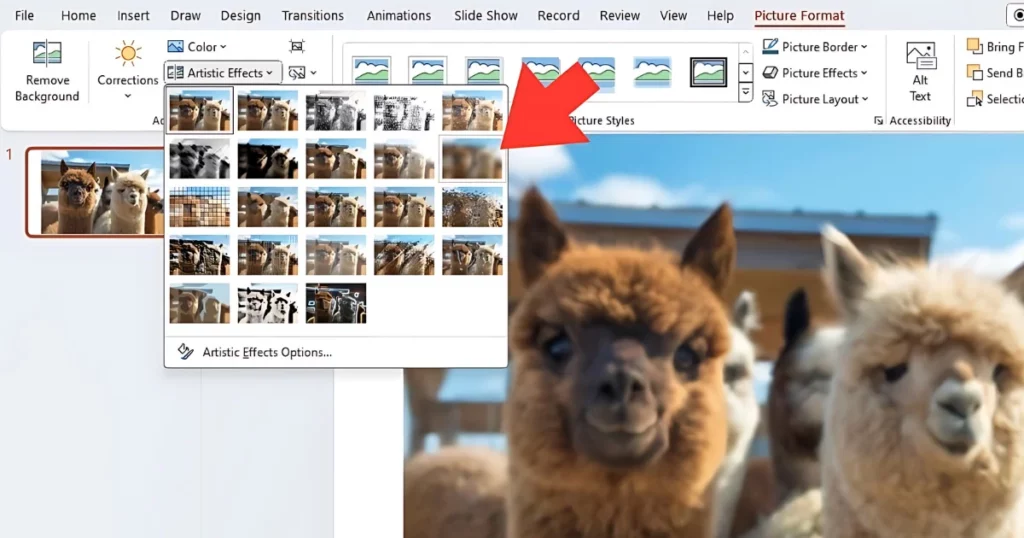Viewport: 1024px width, 538px height.
Task: Click the Send Backward icon
Action: [974, 72]
